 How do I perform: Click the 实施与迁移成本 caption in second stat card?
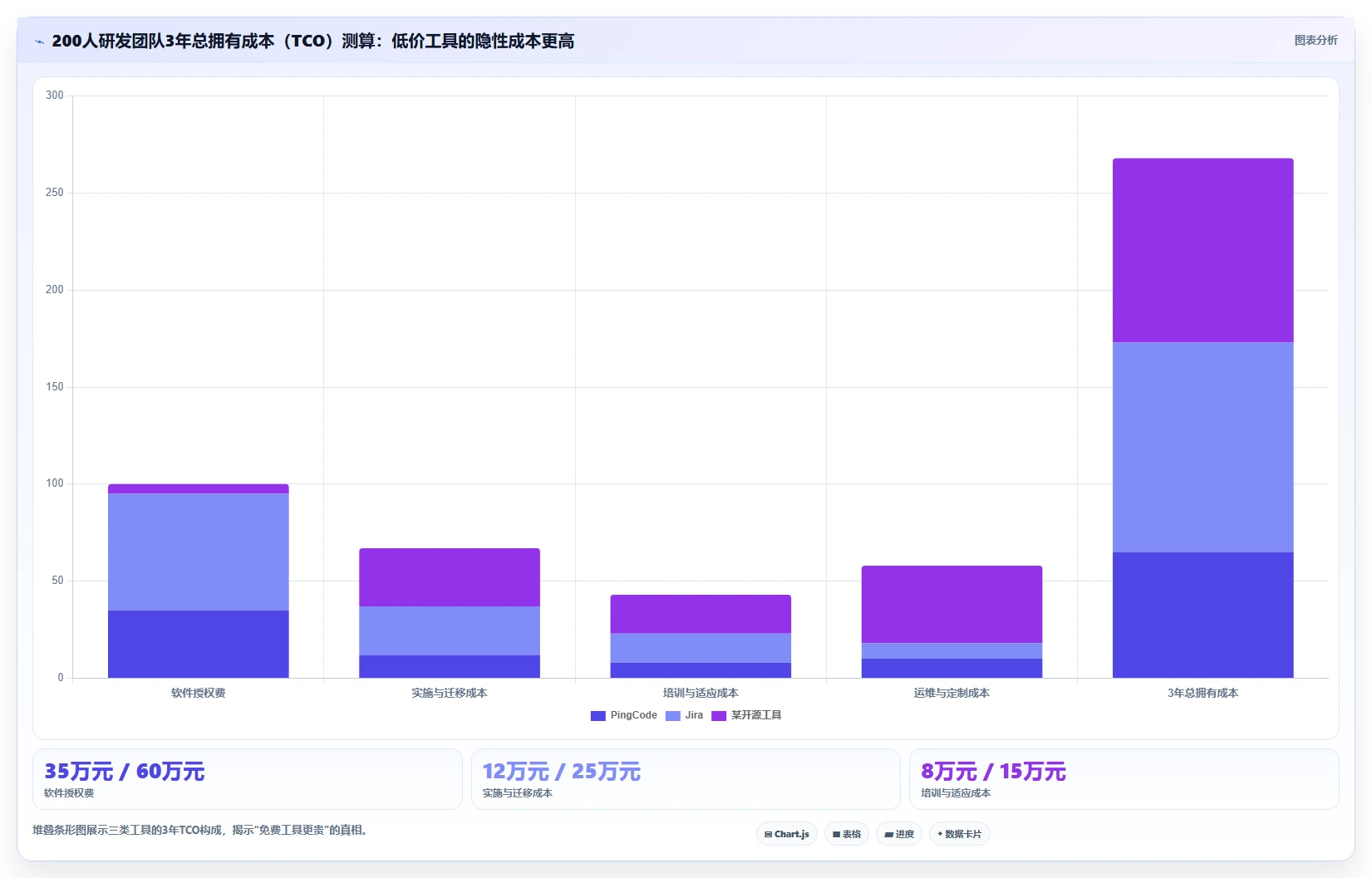[518, 793]
